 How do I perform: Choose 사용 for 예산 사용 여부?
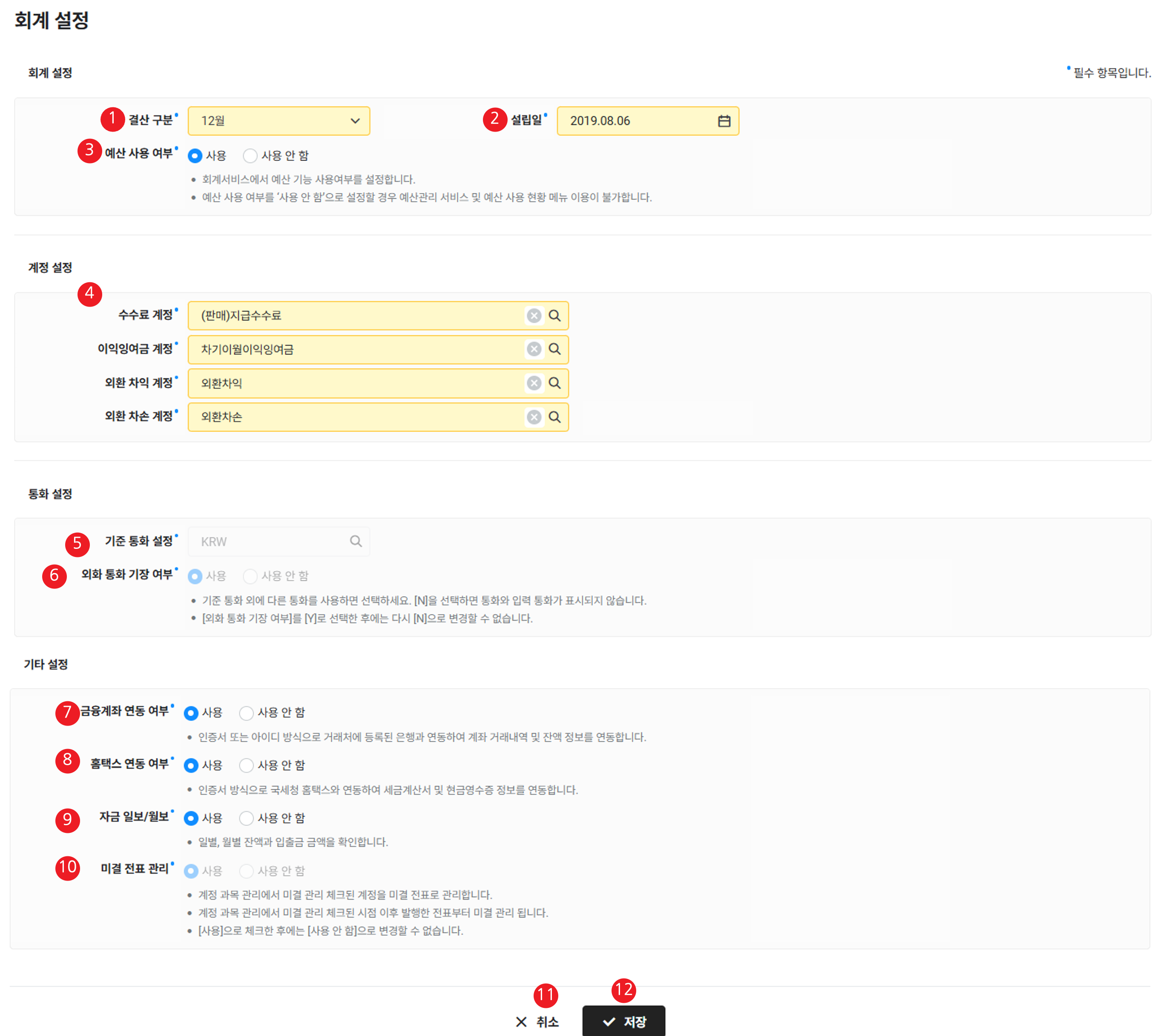tap(195, 155)
